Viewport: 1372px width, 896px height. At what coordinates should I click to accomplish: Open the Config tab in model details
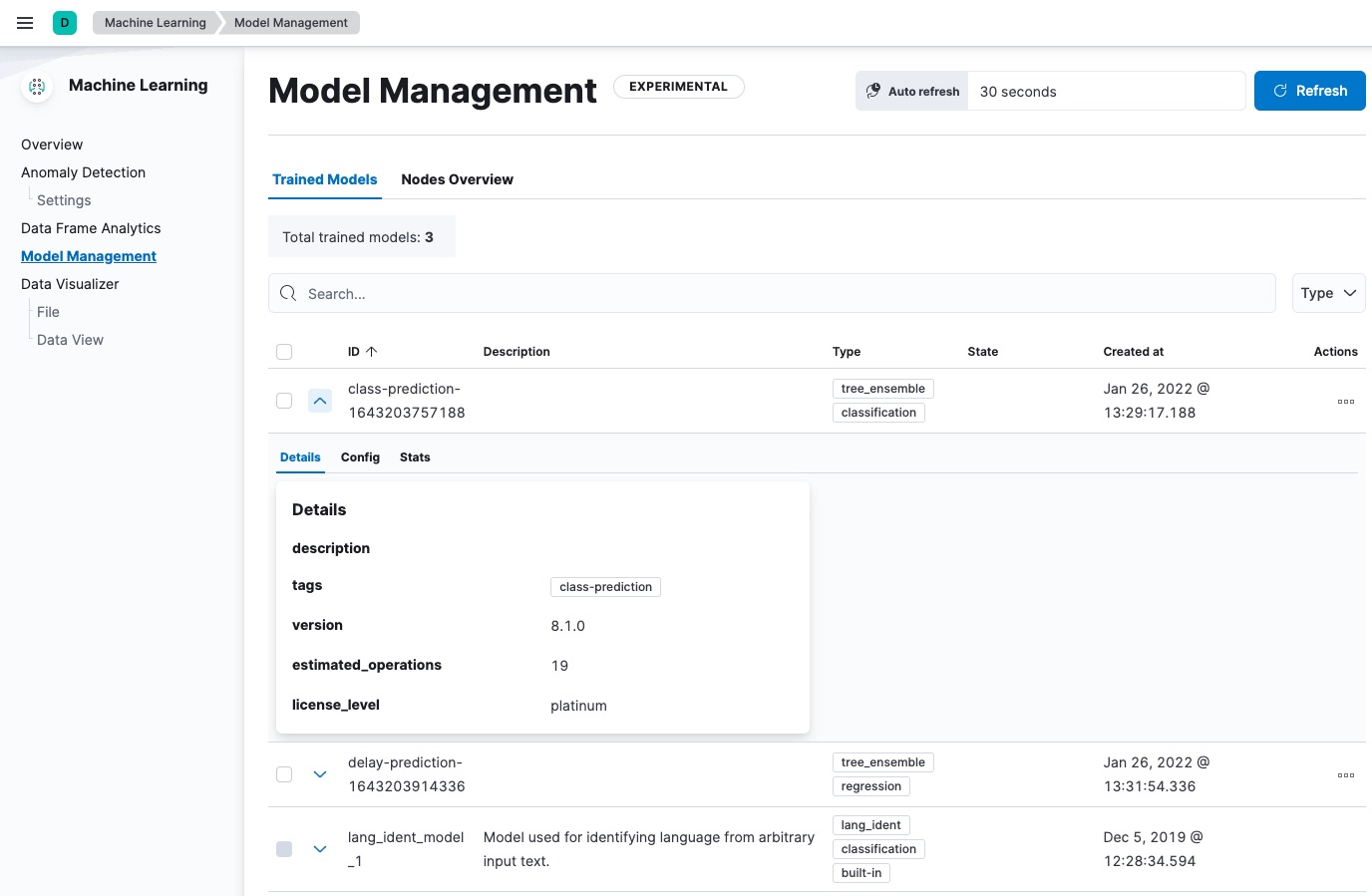[x=360, y=456]
